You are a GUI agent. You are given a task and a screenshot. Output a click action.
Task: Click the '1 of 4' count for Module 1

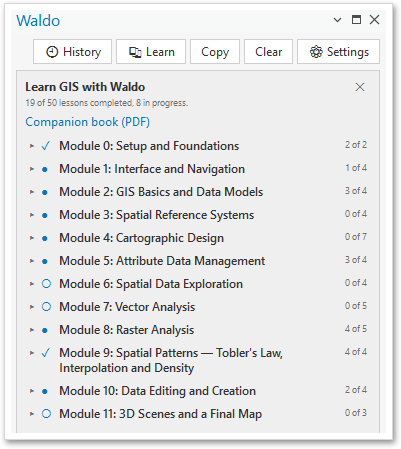(356, 168)
